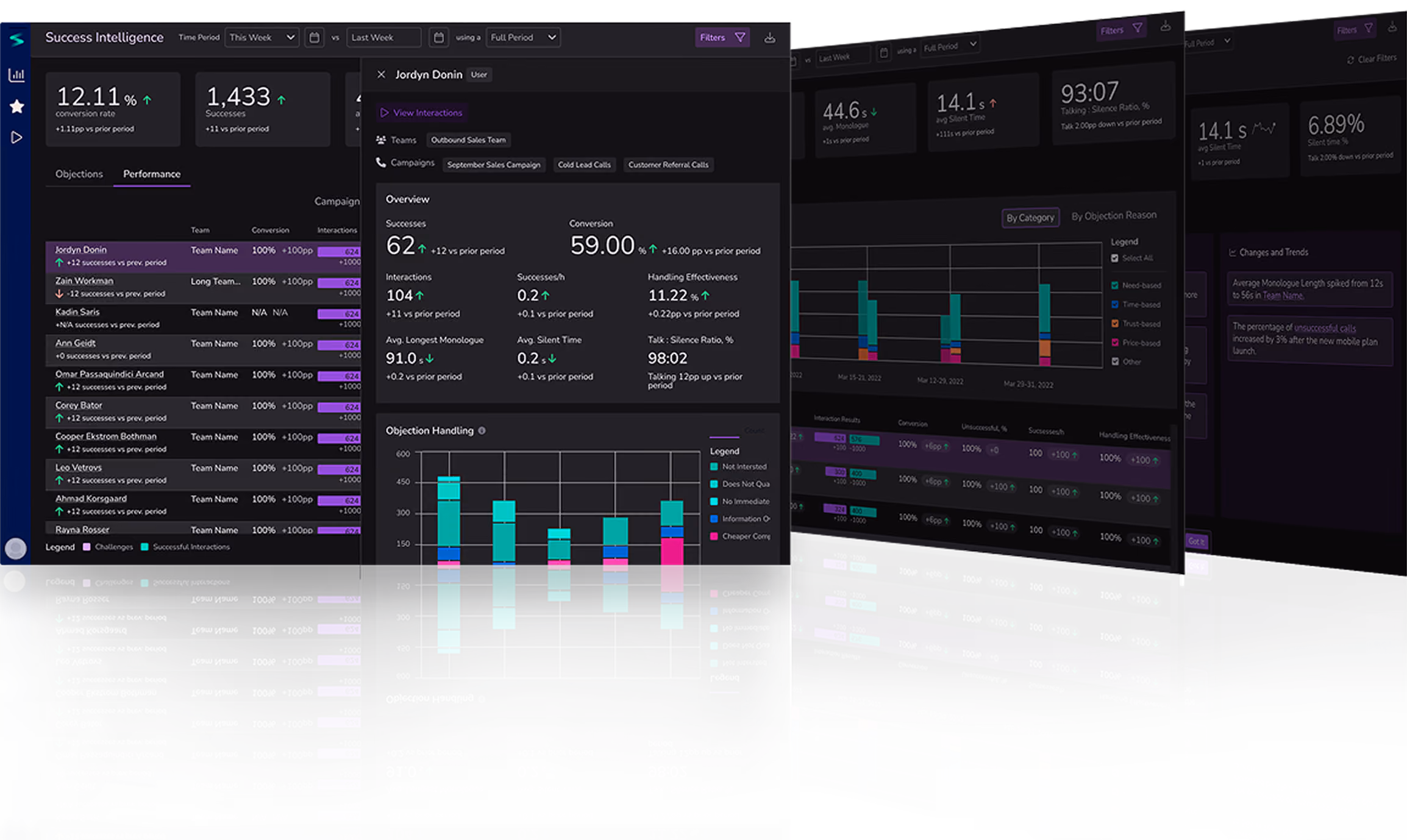Viewport: 1407px width, 840px height.
Task: Click Clear Filters in rightmost window
Action: pos(1372,59)
